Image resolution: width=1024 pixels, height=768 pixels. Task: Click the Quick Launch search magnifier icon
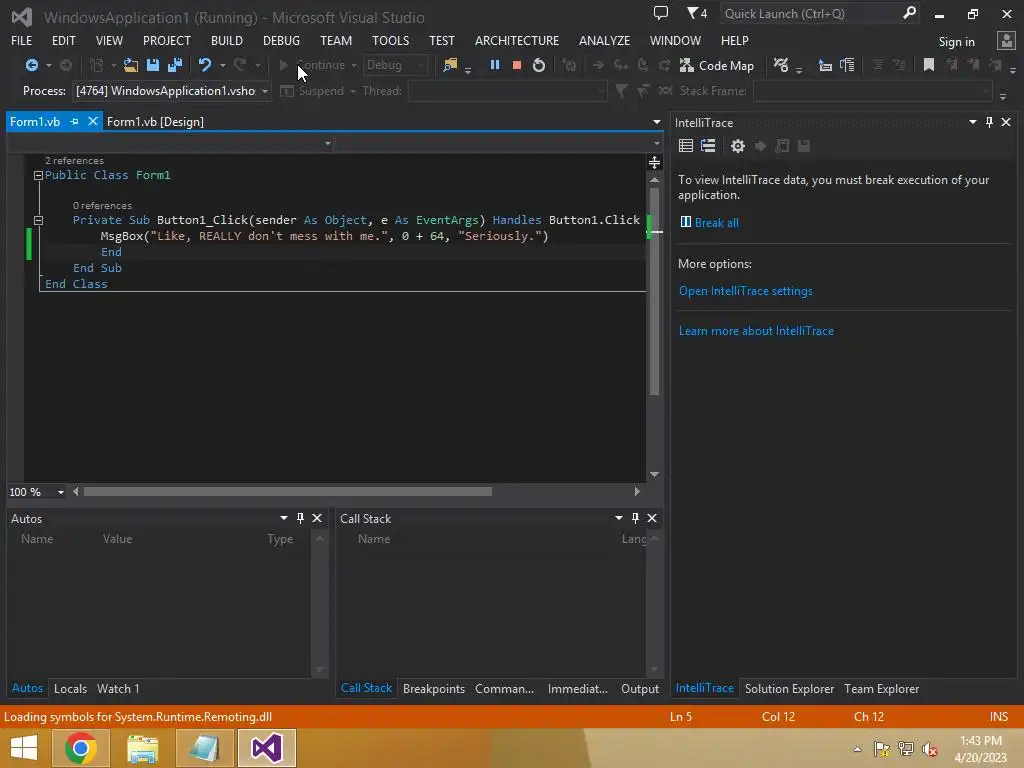click(x=909, y=13)
